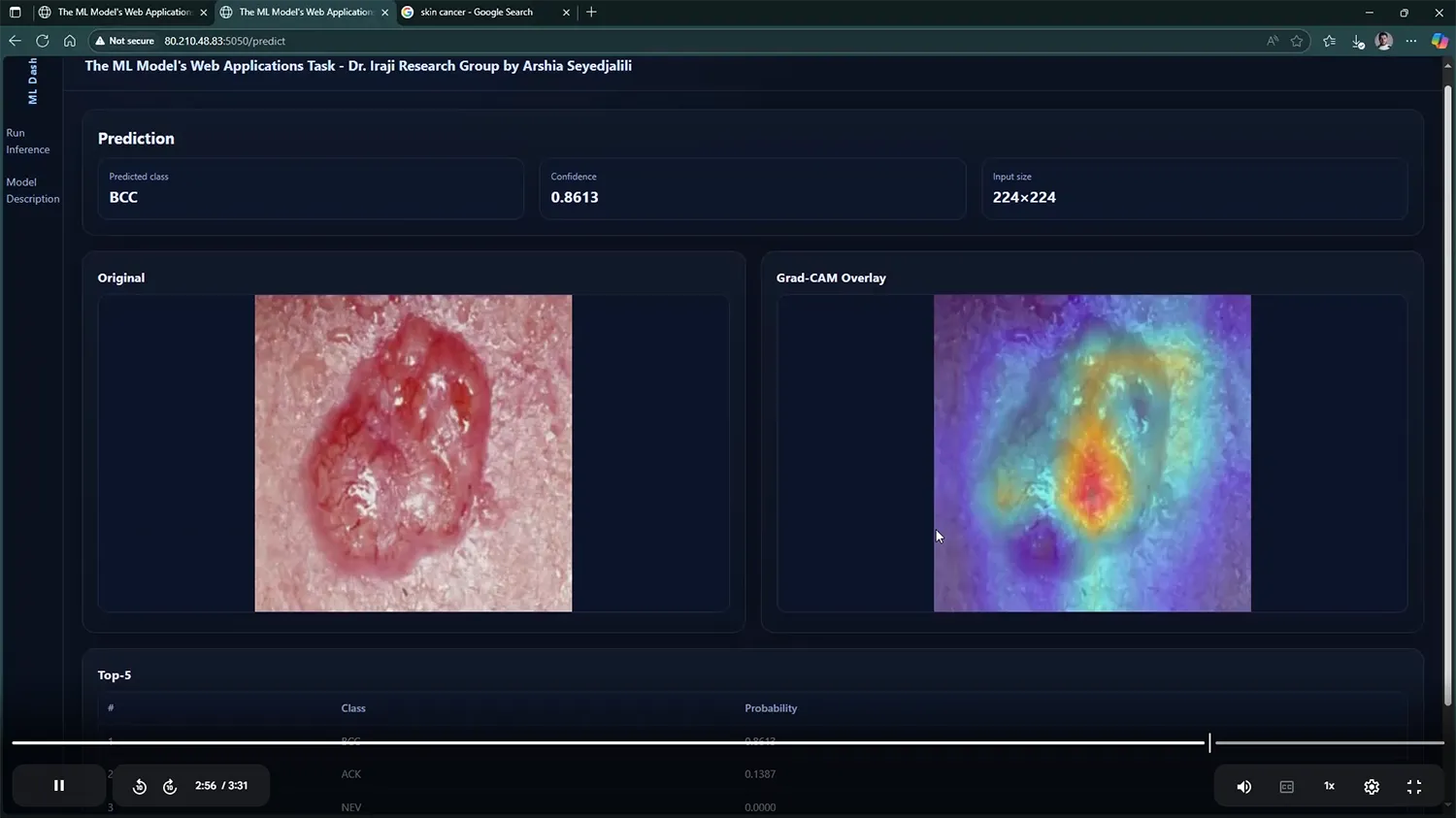Click the page vertical scrollbar
Image resolution: width=1456 pixels, height=818 pixels.
1447,395
